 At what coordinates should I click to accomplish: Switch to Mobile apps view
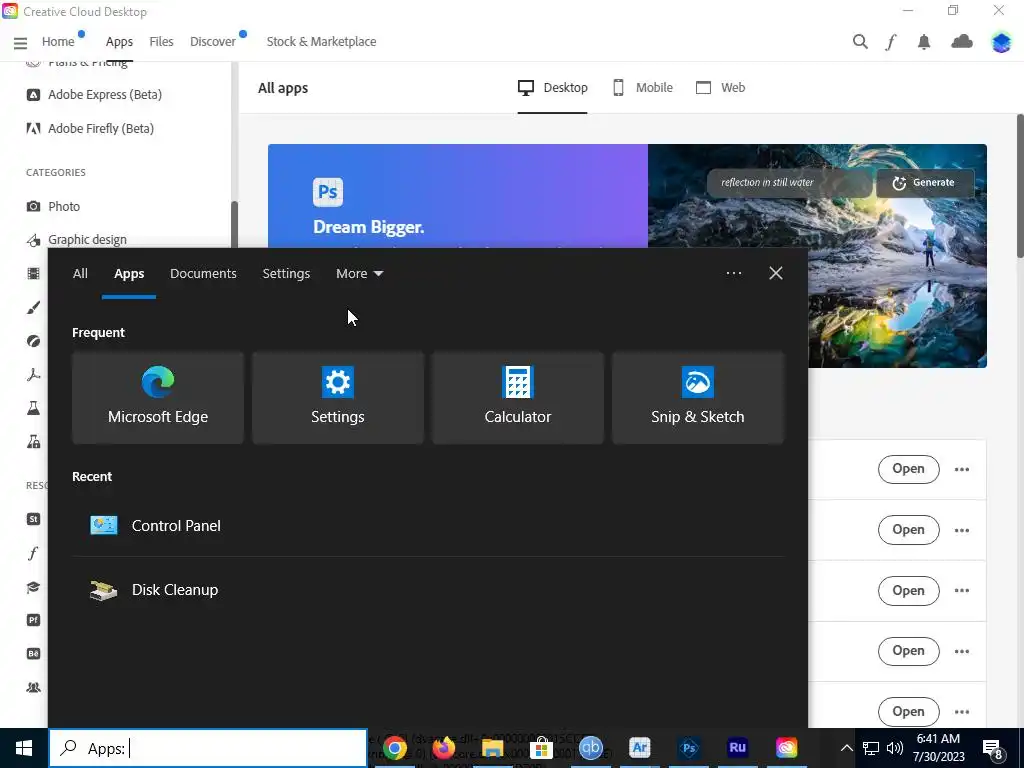coord(643,88)
